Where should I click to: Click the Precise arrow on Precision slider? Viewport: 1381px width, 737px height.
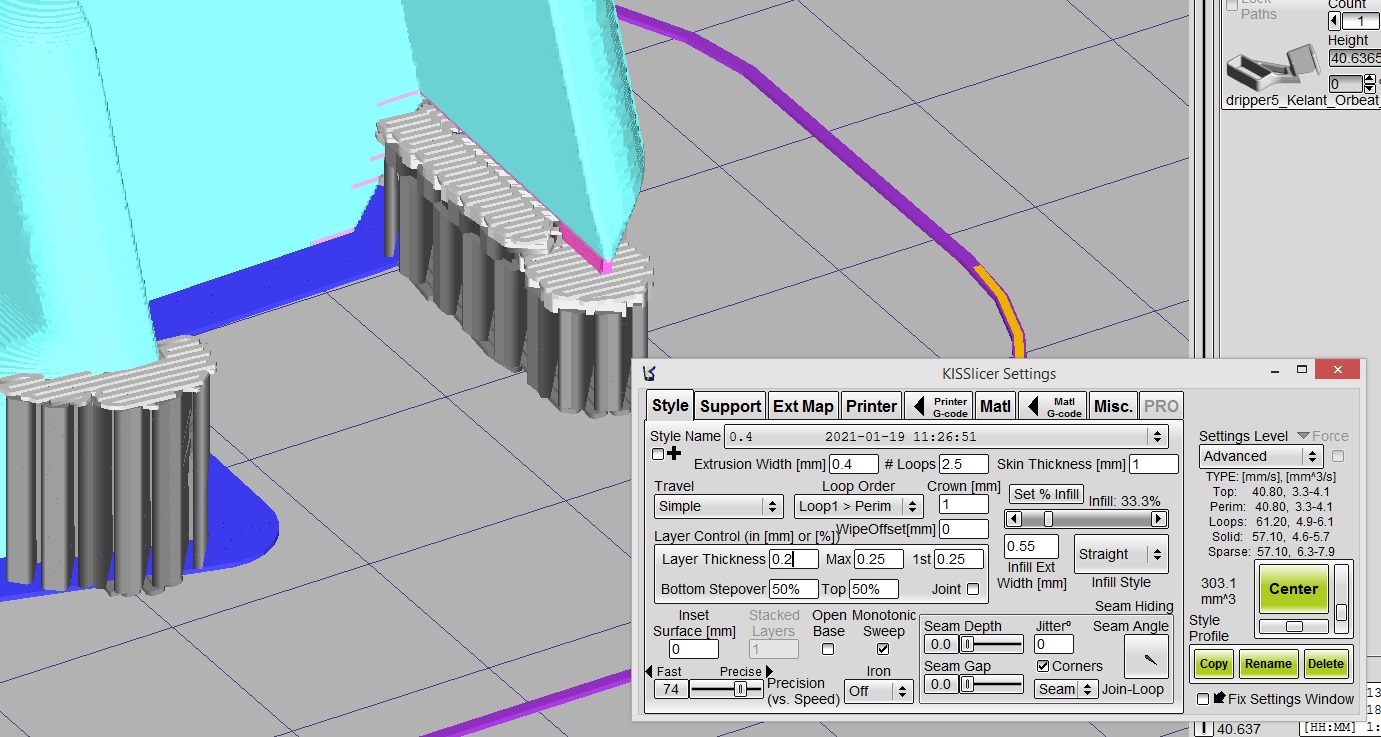(769, 671)
